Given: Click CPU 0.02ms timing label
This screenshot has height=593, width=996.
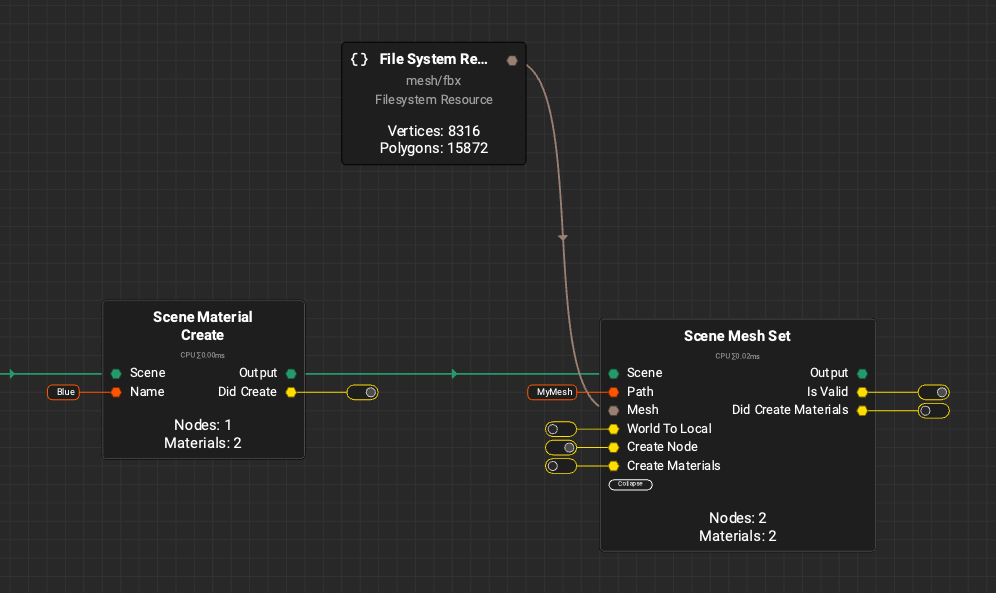Looking at the screenshot, I should click(x=737, y=356).
